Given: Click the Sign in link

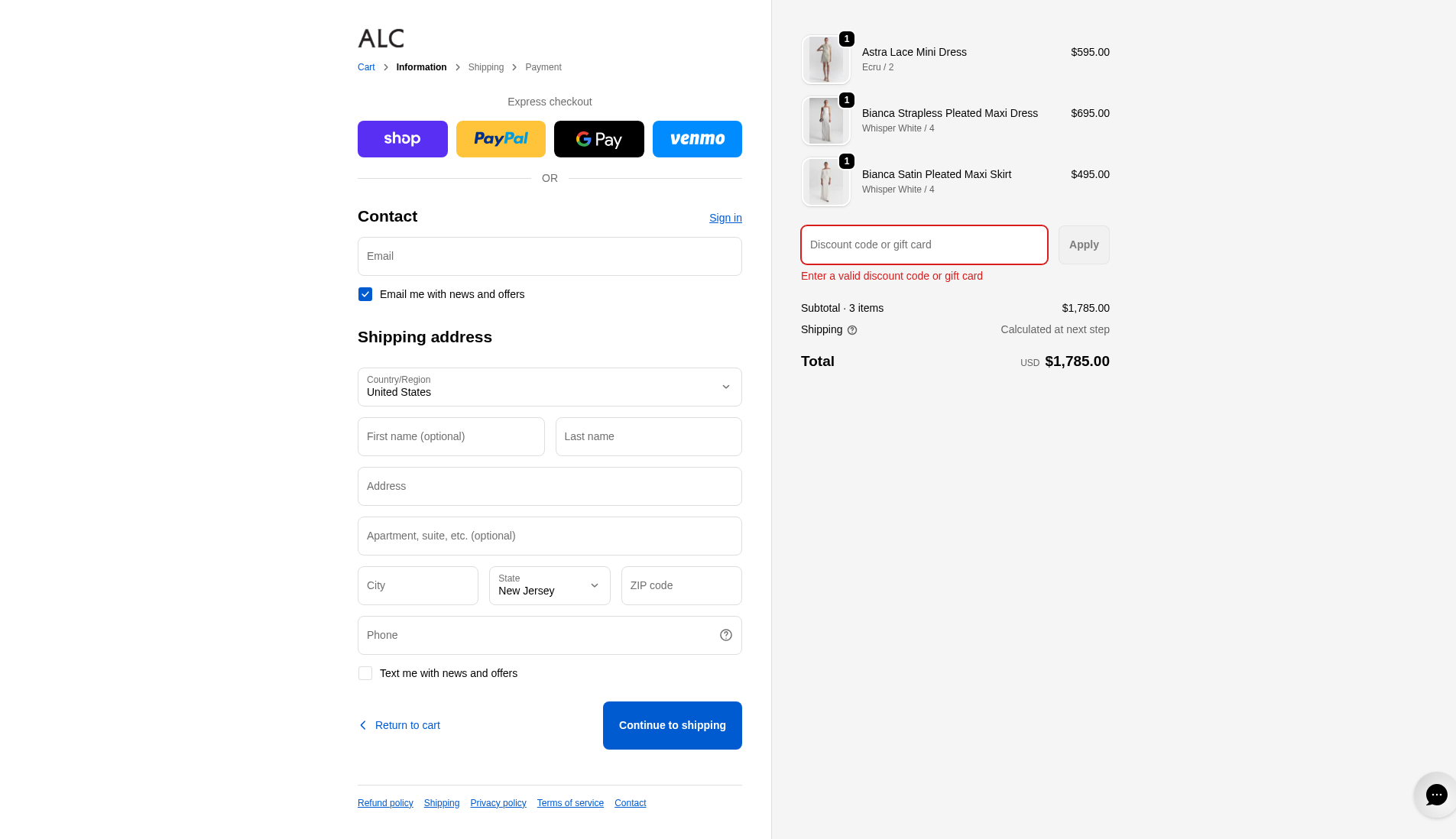Looking at the screenshot, I should 725,218.
